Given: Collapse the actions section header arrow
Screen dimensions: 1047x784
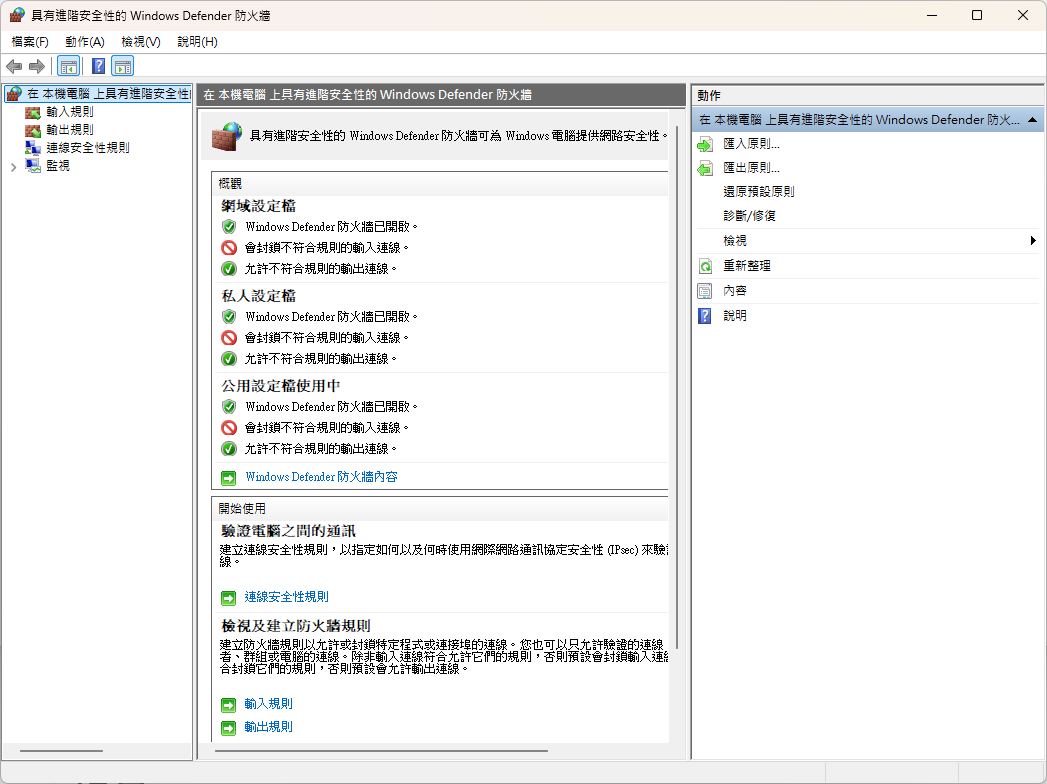Looking at the screenshot, I should (1032, 119).
